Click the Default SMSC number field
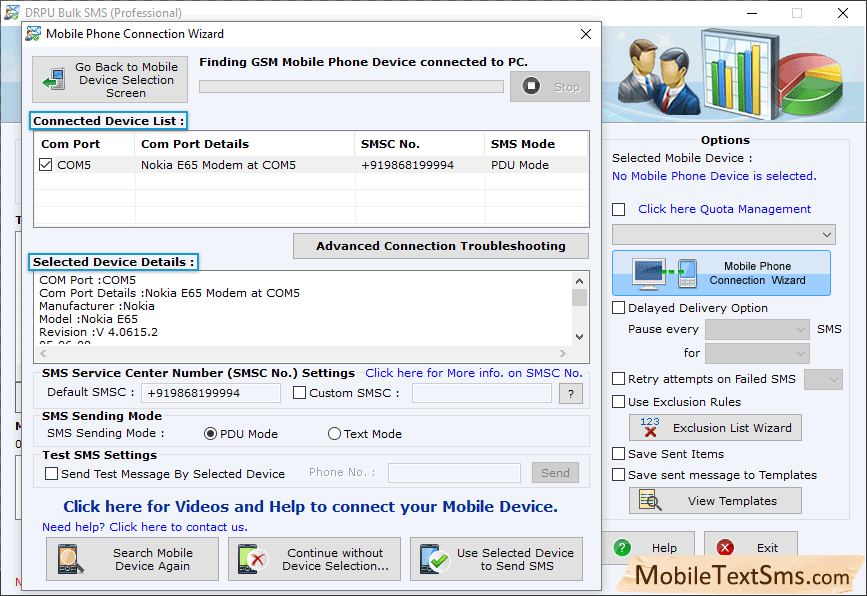 211,393
